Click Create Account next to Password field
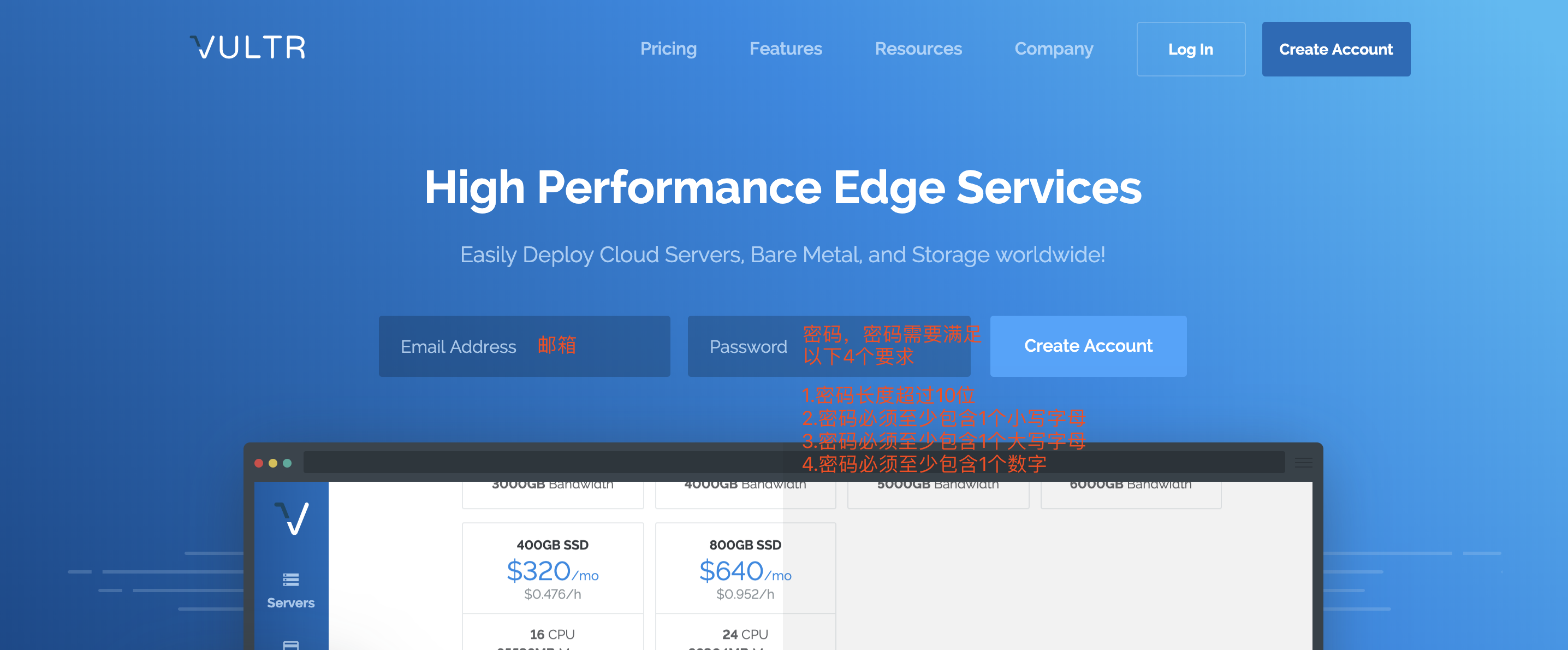Screen dimensions: 1568x650 (x=1088, y=346)
